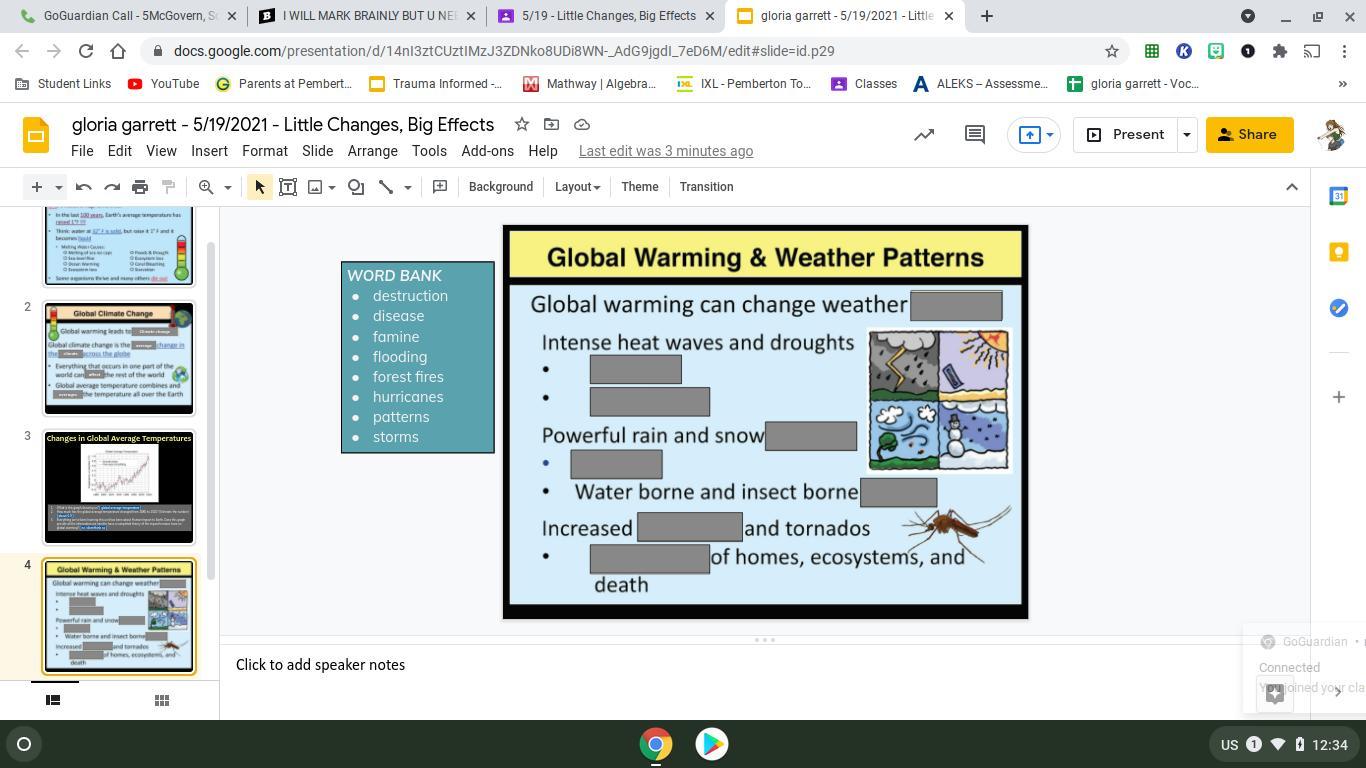Viewport: 1366px width, 768px height.
Task: Switch to grid view of slides
Action: [161, 700]
